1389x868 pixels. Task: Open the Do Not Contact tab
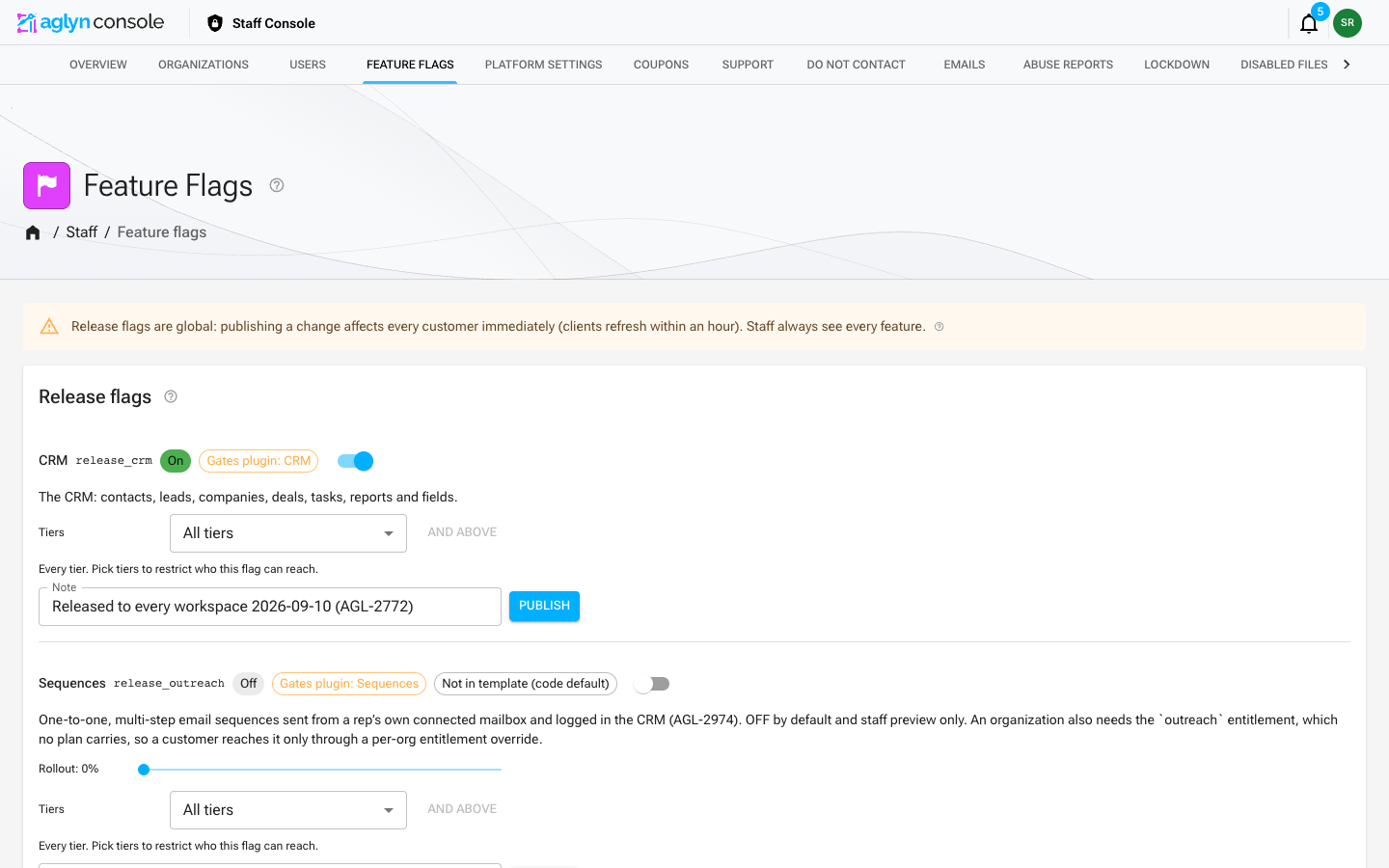857,65
